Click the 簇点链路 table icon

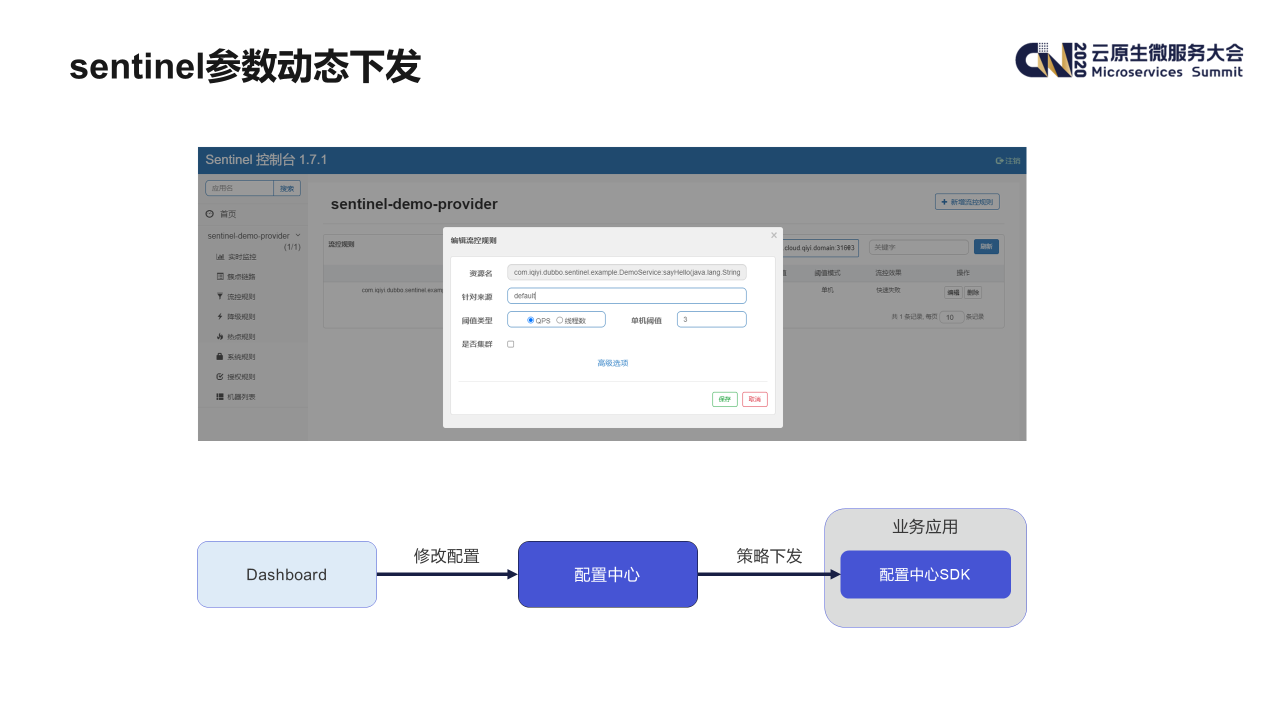220,277
